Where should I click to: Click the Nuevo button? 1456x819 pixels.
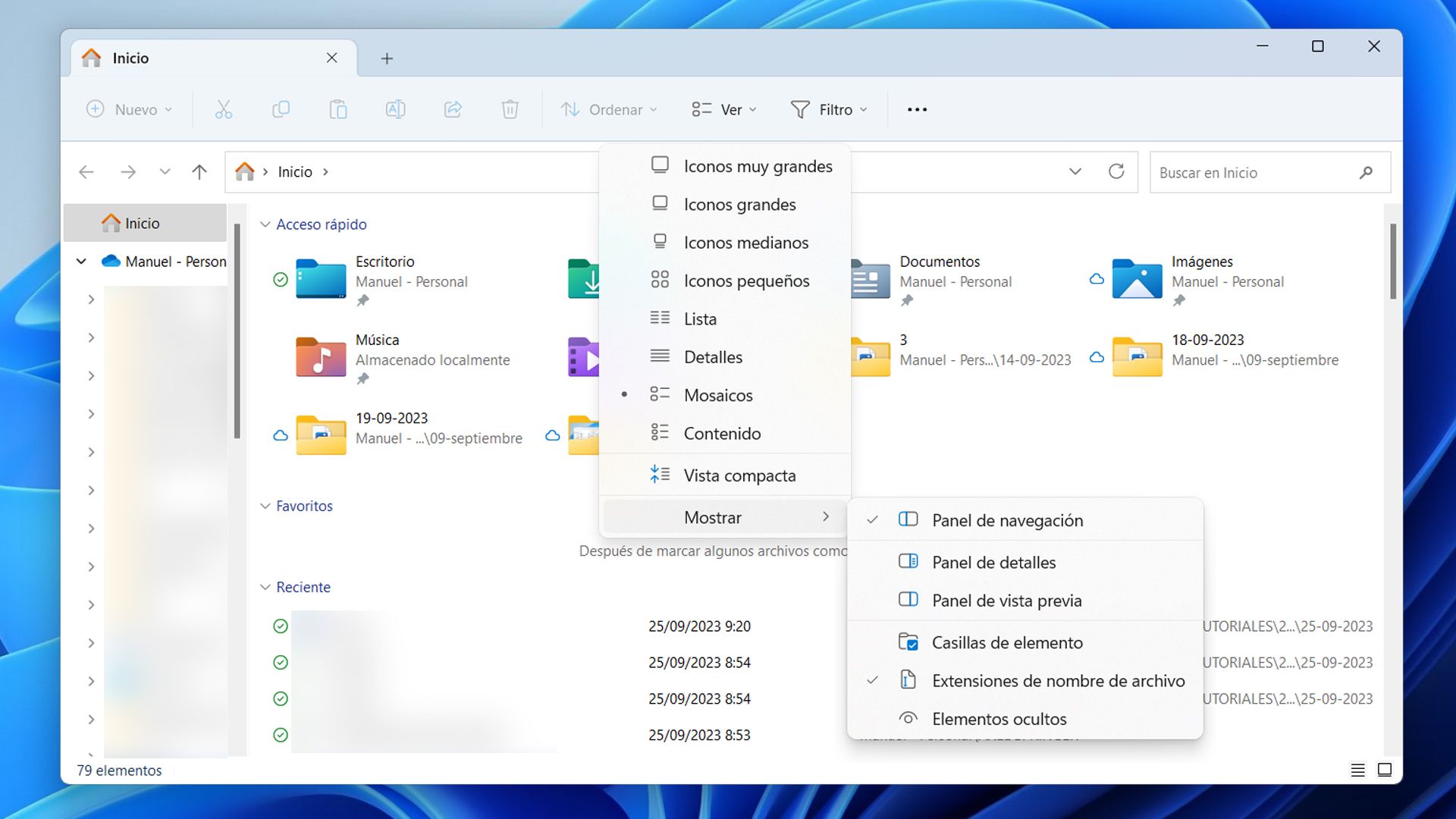(128, 109)
